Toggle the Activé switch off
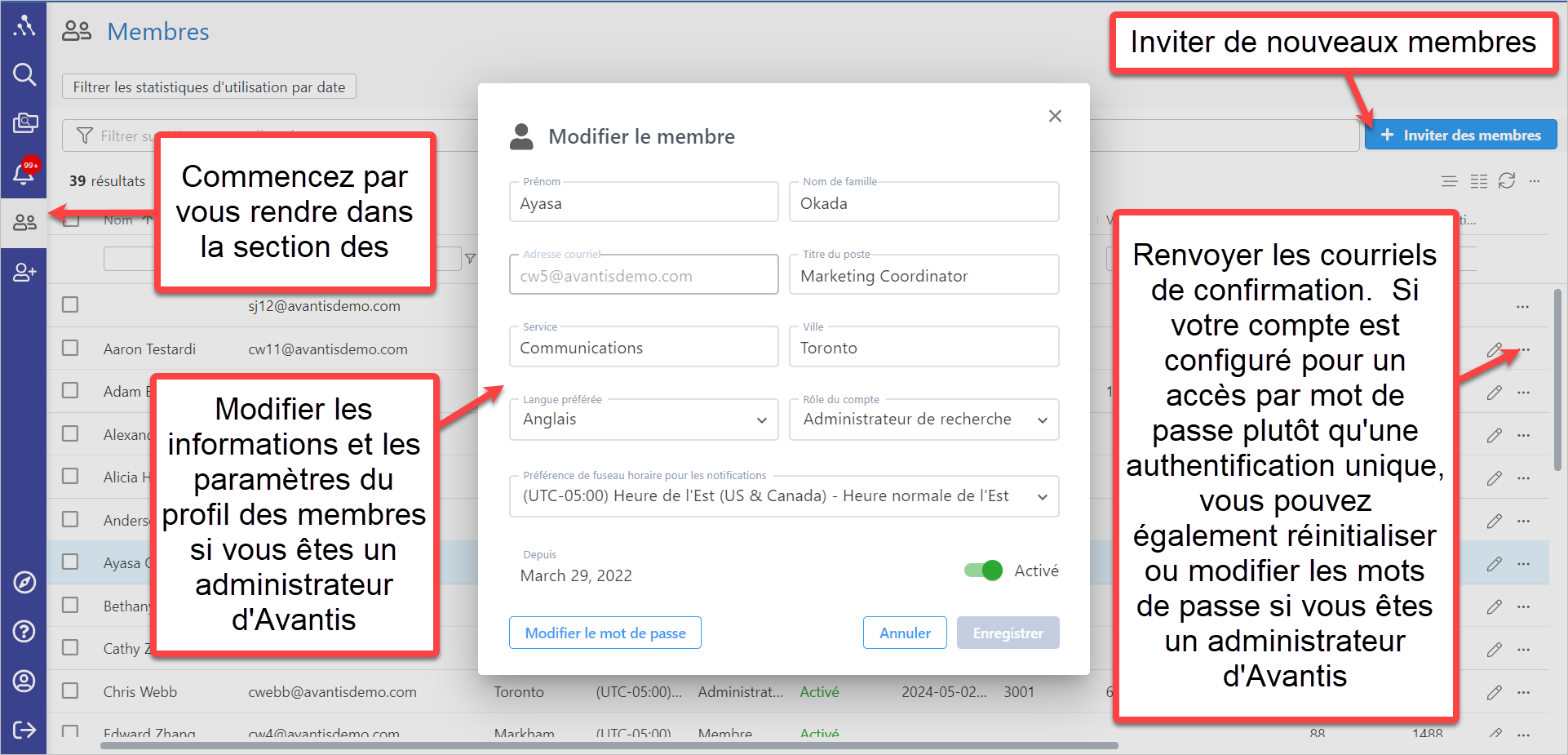 coord(983,571)
